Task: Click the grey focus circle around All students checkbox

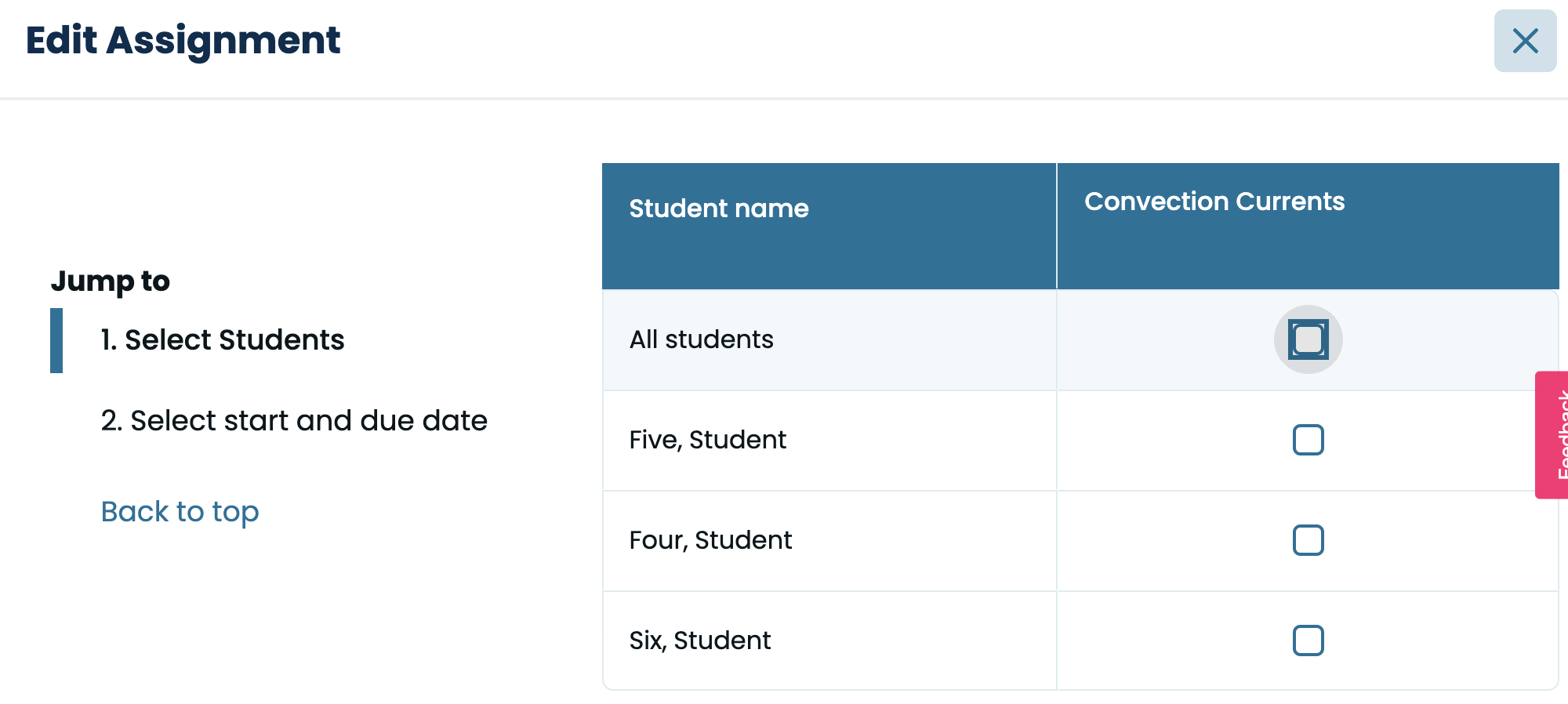Action: tap(1308, 339)
